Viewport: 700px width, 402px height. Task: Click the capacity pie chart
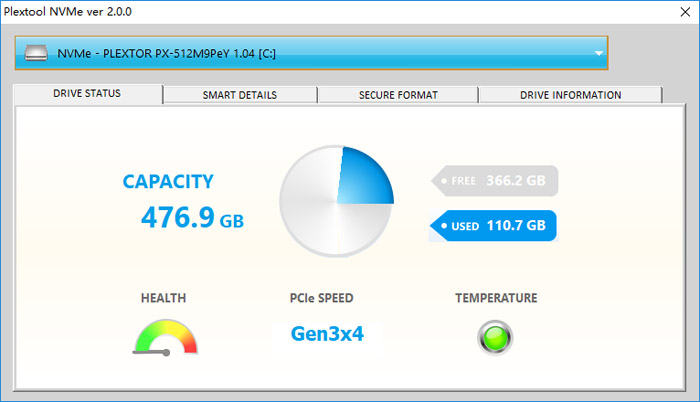coord(337,201)
